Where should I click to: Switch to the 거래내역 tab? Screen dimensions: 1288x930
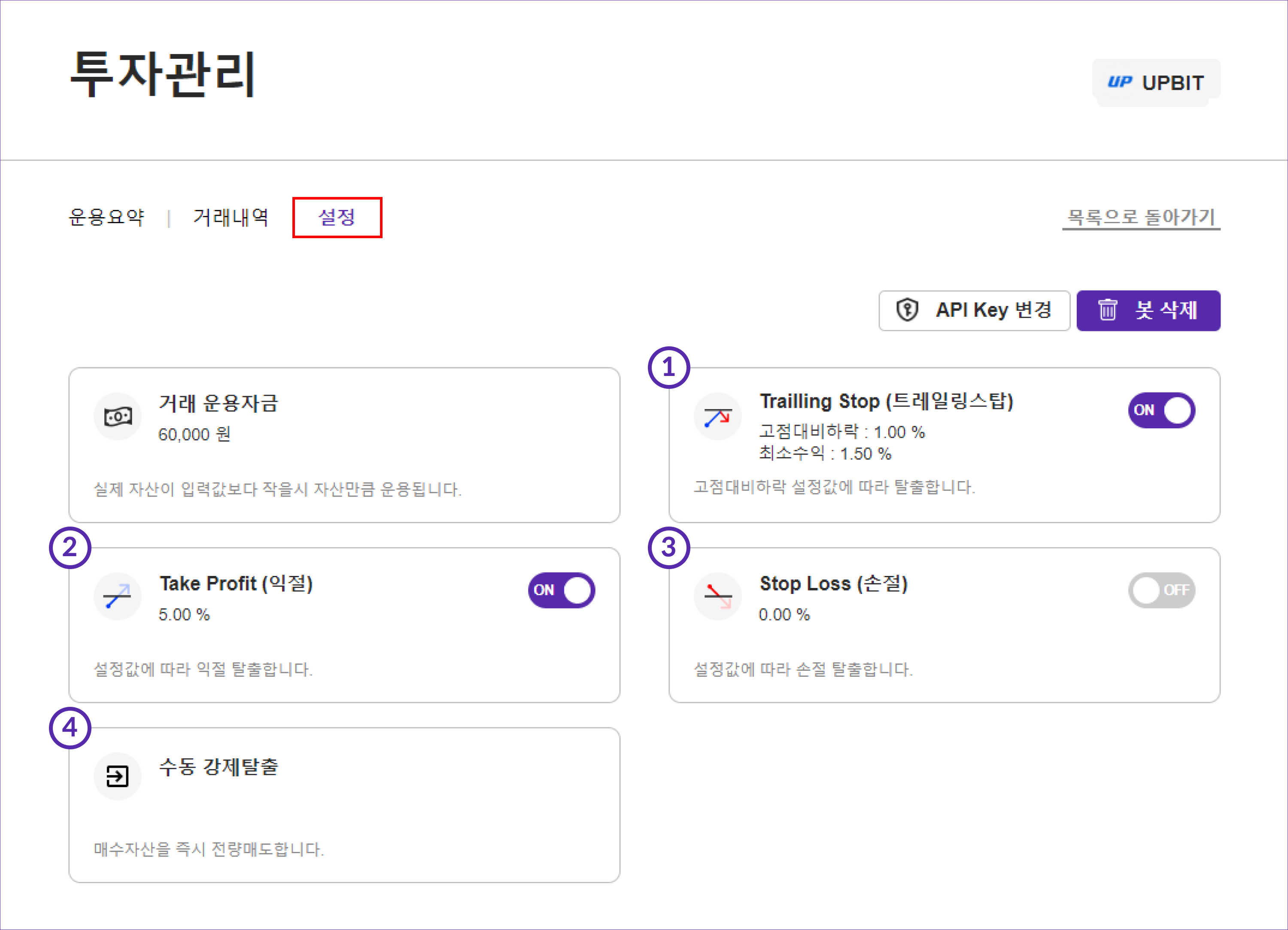[231, 217]
